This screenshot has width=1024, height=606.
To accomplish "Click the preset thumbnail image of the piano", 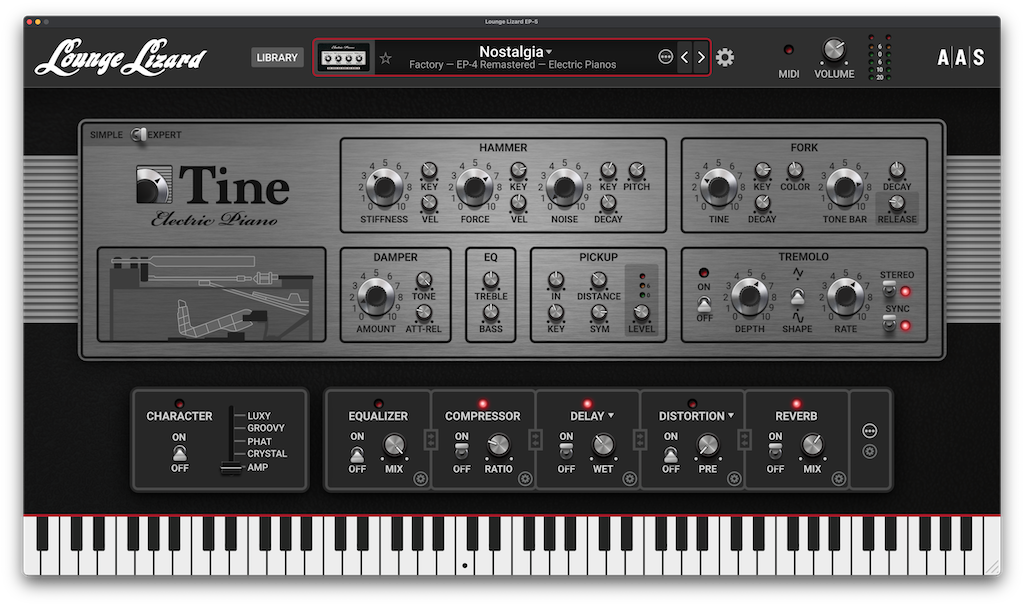I will point(344,57).
